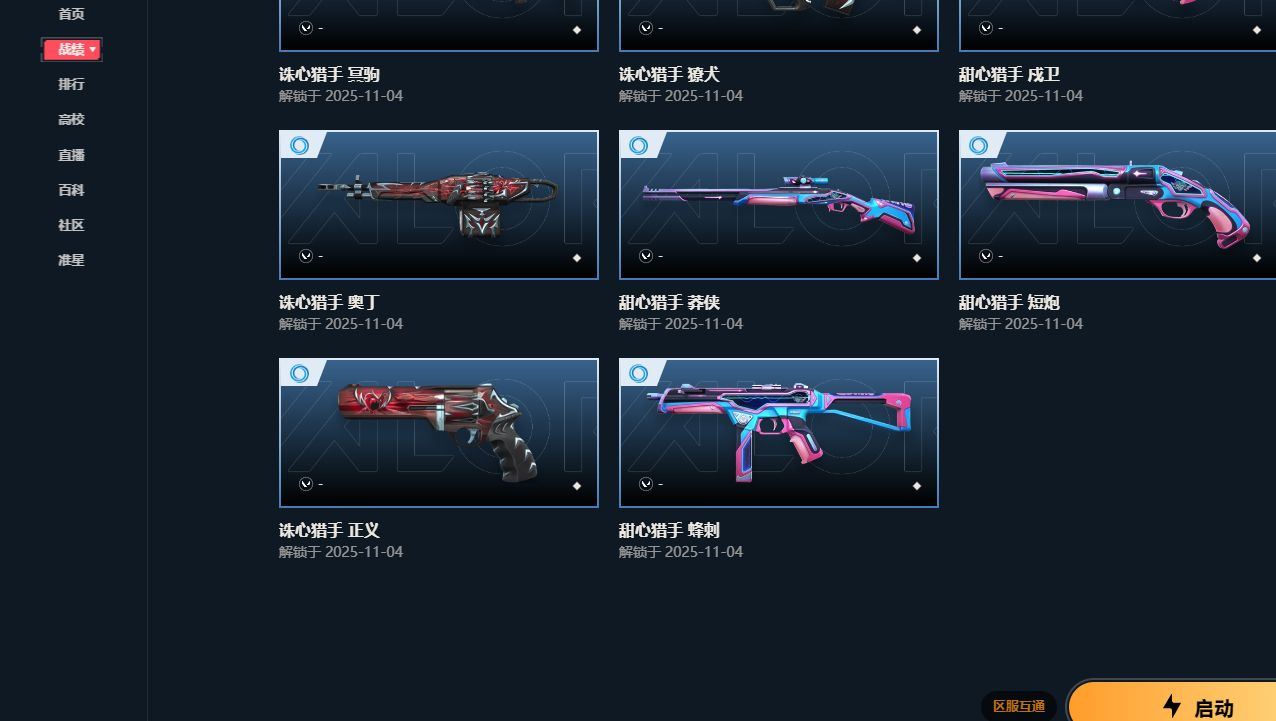Switch to 直播 in the sidebar

(71, 155)
